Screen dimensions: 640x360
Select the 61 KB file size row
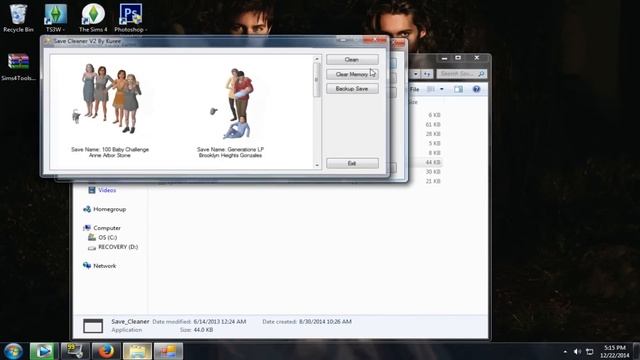click(433, 124)
